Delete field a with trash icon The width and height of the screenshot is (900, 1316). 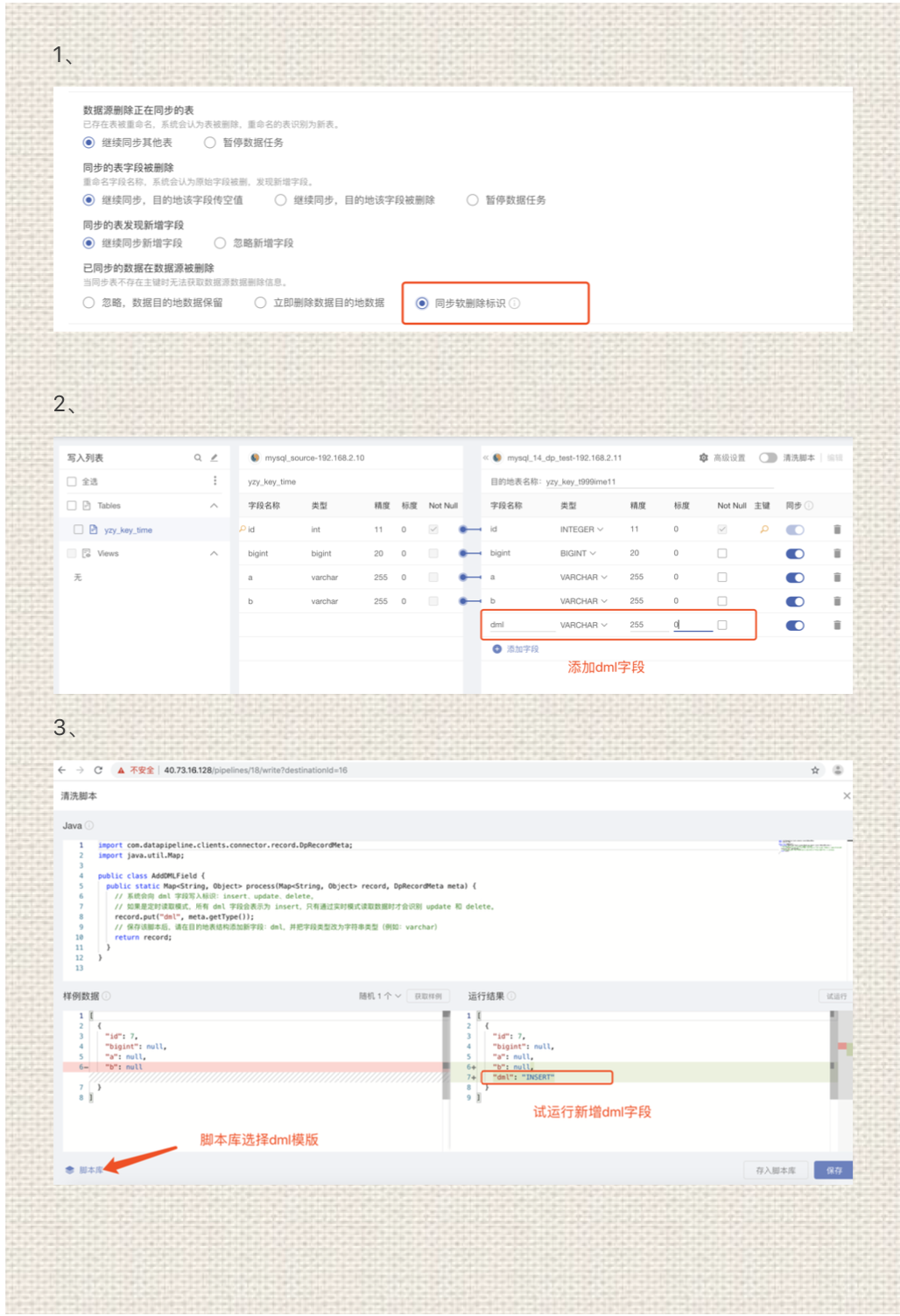tap(837, 577)
